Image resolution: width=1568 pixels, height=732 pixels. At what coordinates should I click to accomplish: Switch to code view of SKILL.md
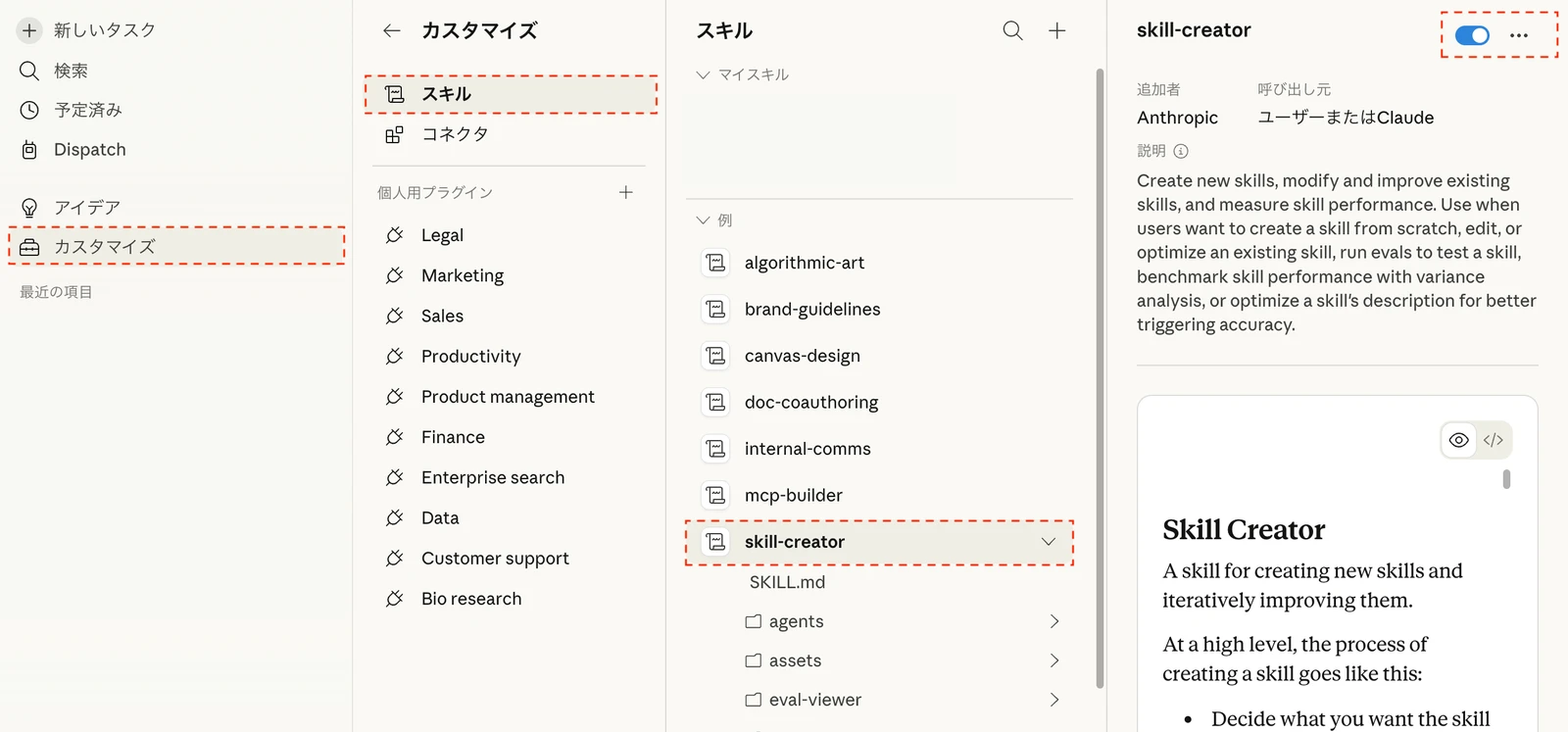pos(1493,440)
